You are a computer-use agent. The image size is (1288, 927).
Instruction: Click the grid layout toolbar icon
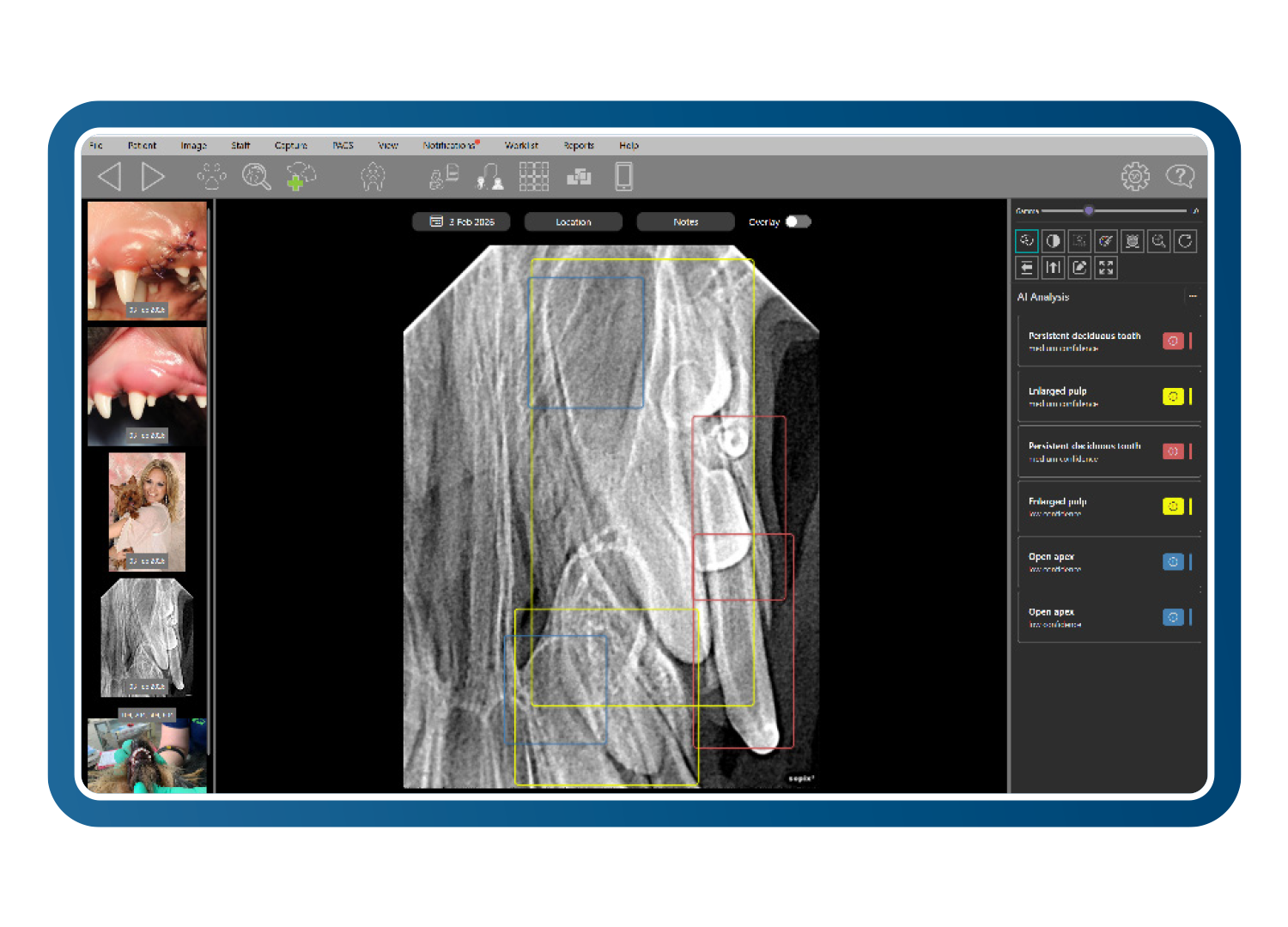click(533, 177)
